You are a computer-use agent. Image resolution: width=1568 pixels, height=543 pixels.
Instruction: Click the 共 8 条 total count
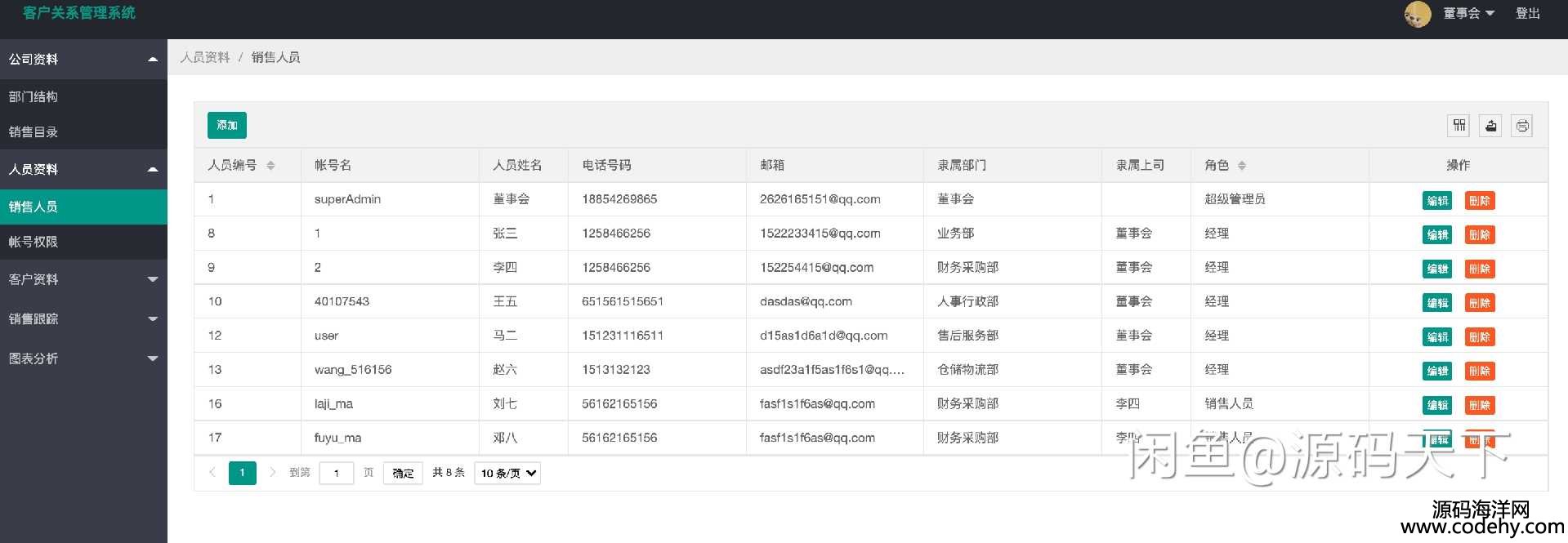[449, 472]
